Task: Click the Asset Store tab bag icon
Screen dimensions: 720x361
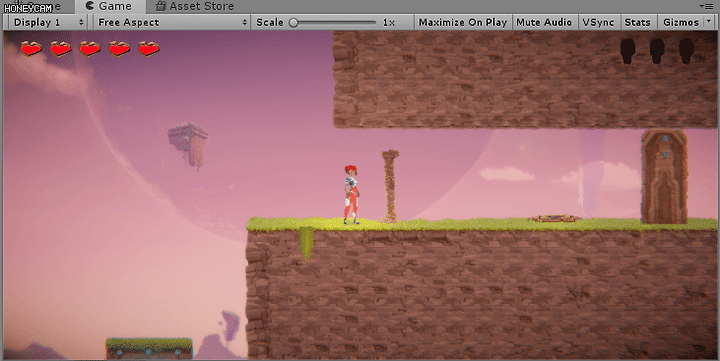Action: pos(160,6)
